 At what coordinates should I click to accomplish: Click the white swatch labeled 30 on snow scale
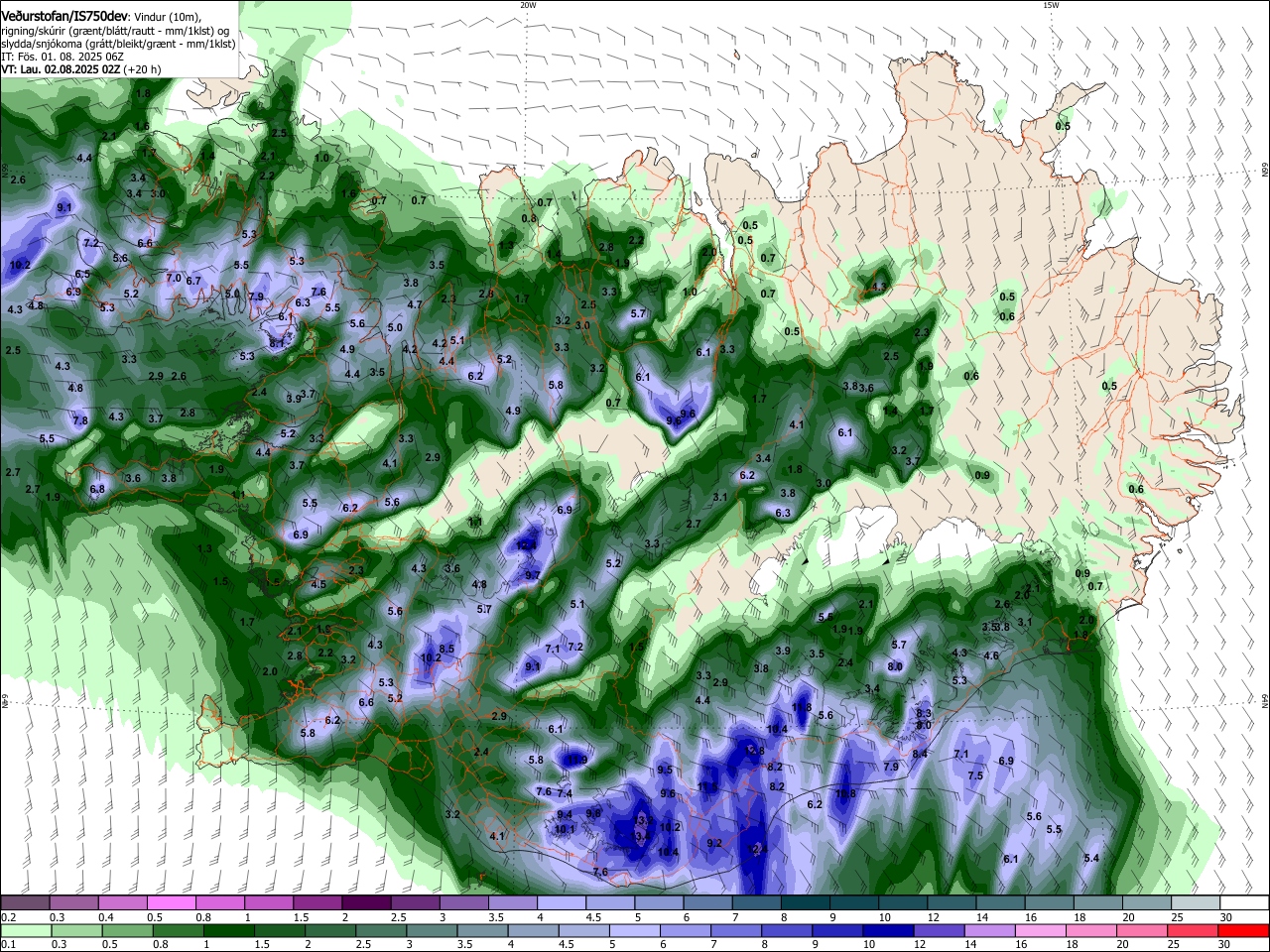pos(1245,903)
